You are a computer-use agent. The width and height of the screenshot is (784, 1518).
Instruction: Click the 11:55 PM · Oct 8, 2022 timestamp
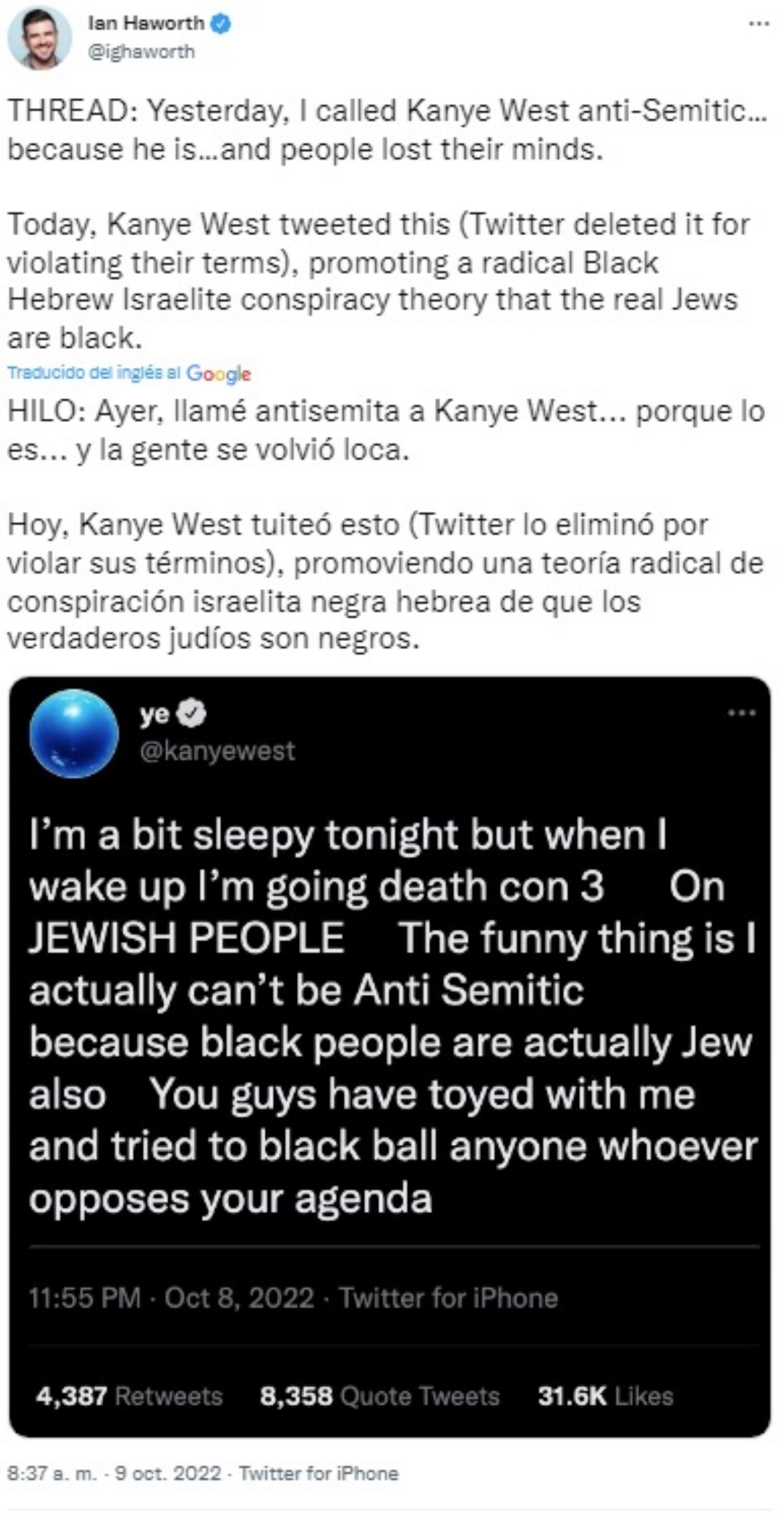click(x=171, y=1297)
